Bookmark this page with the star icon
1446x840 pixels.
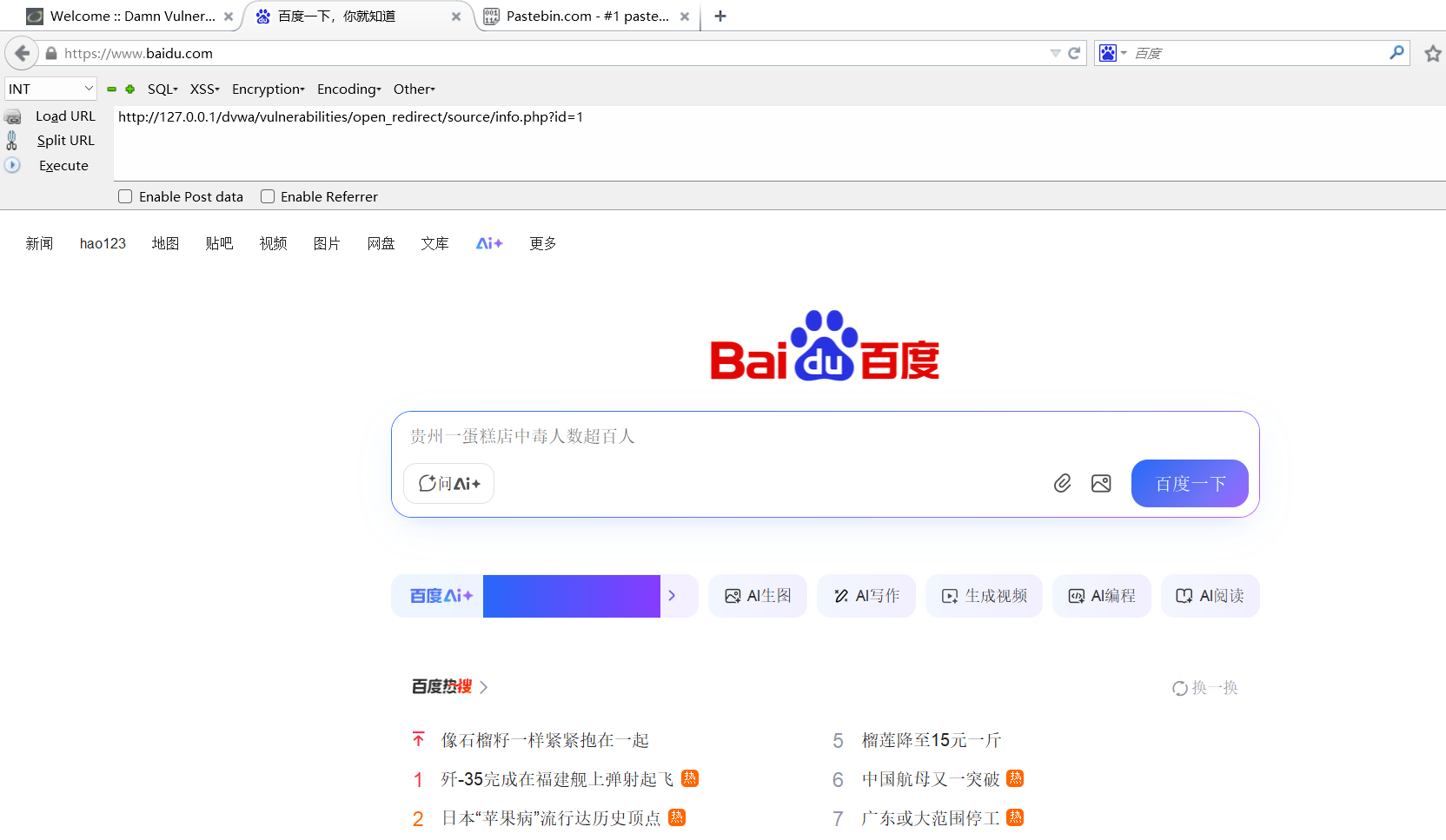[x=1433, y=54]
